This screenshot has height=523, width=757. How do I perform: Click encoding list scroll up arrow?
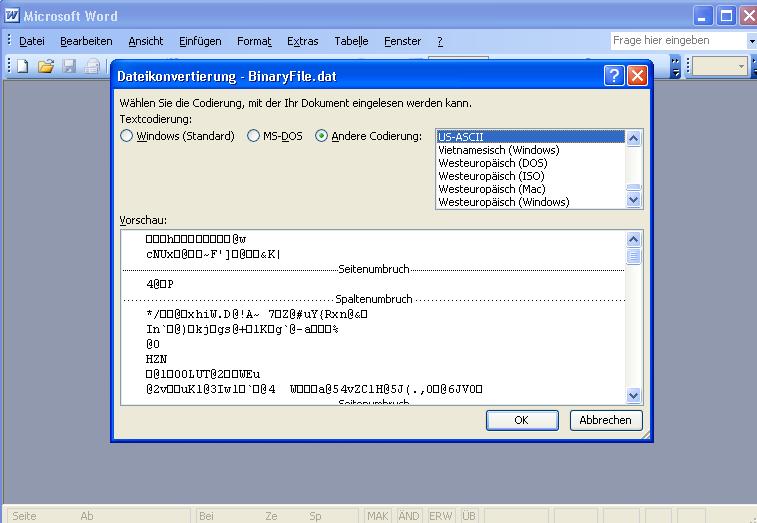(633, 138)
